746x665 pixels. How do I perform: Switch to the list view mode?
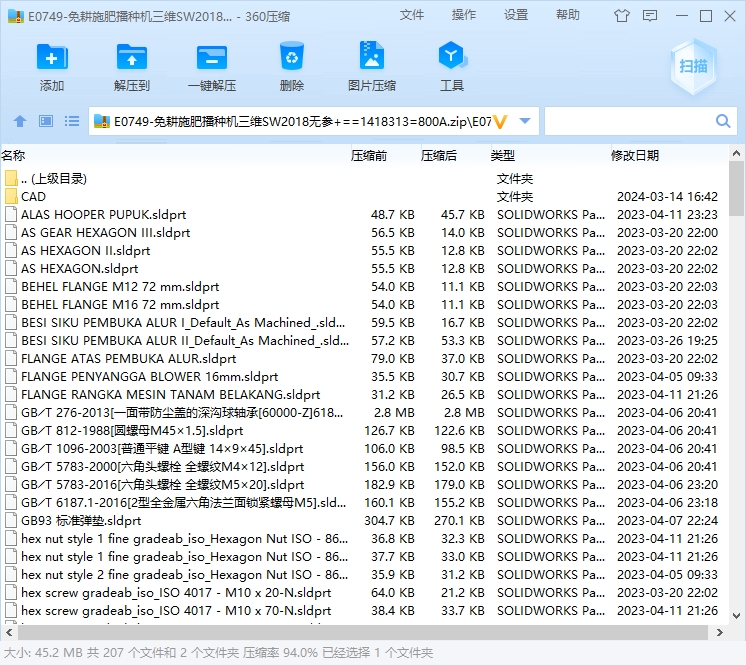tap(72, 121)
